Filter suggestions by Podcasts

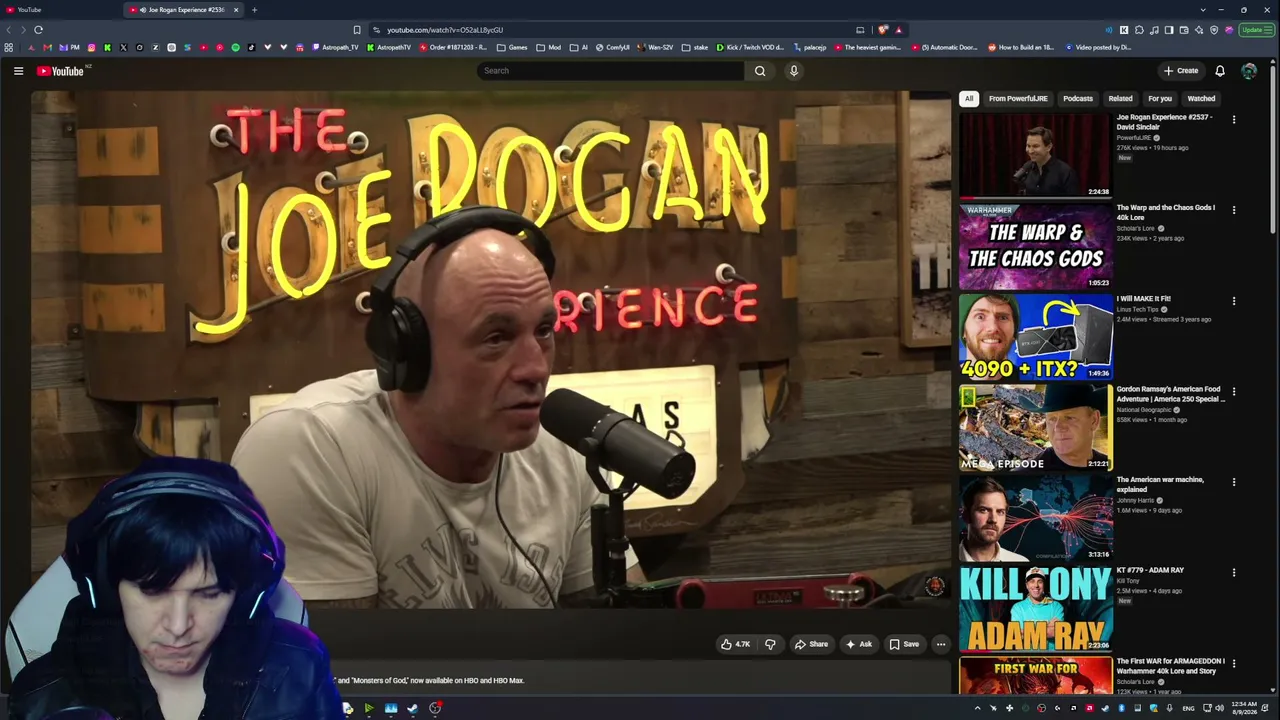1078,99
